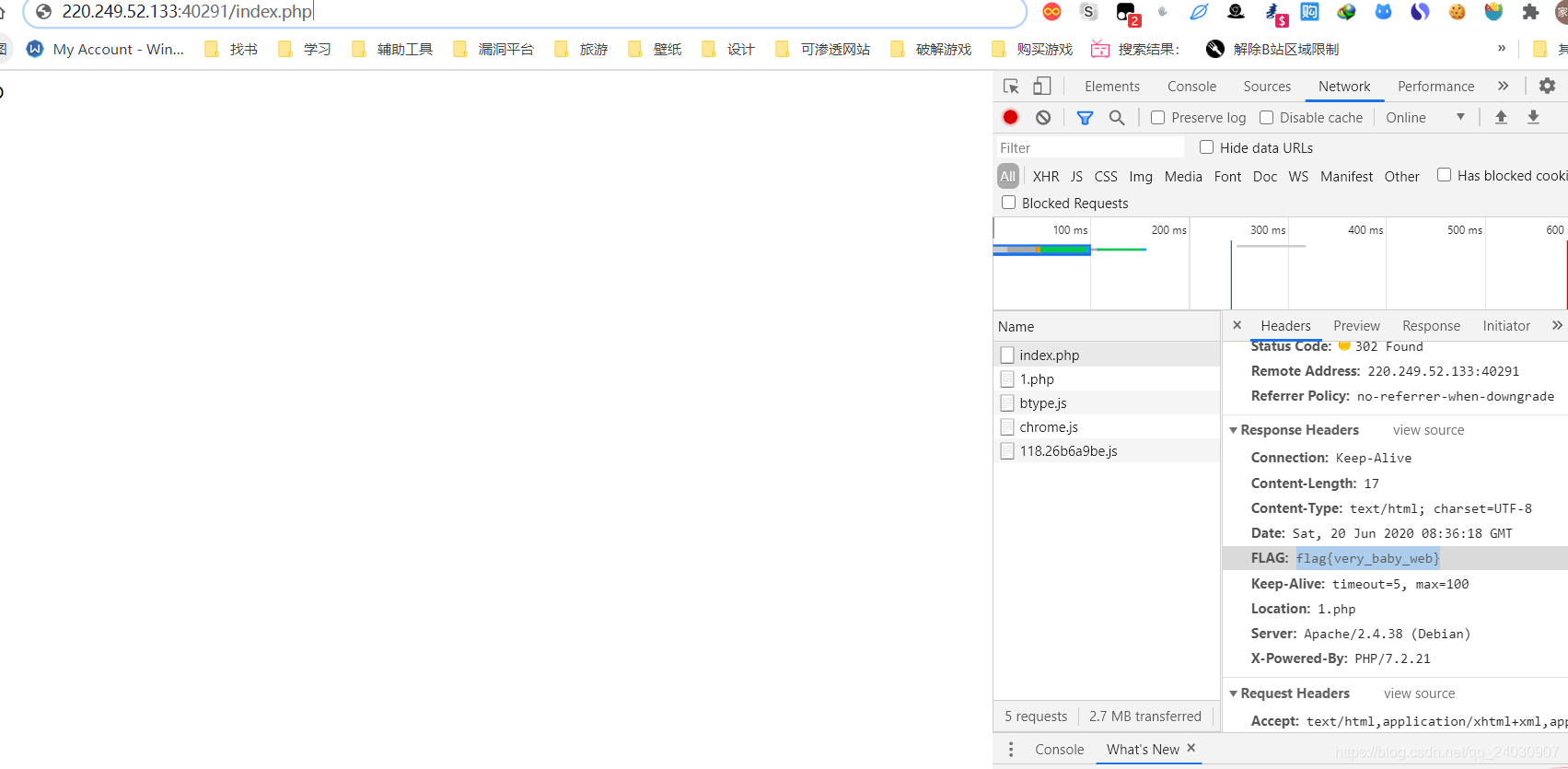Open the Response tab of the request

coord(1431,326)
